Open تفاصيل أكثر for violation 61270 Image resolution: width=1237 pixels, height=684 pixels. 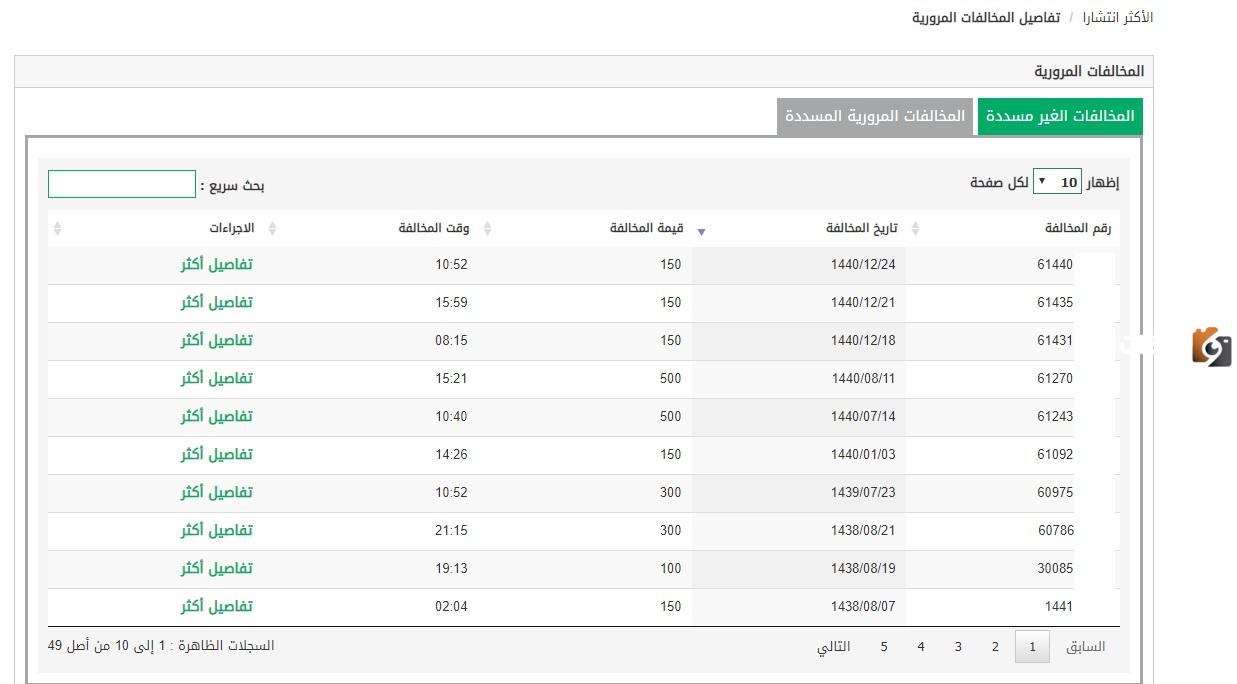217,378
